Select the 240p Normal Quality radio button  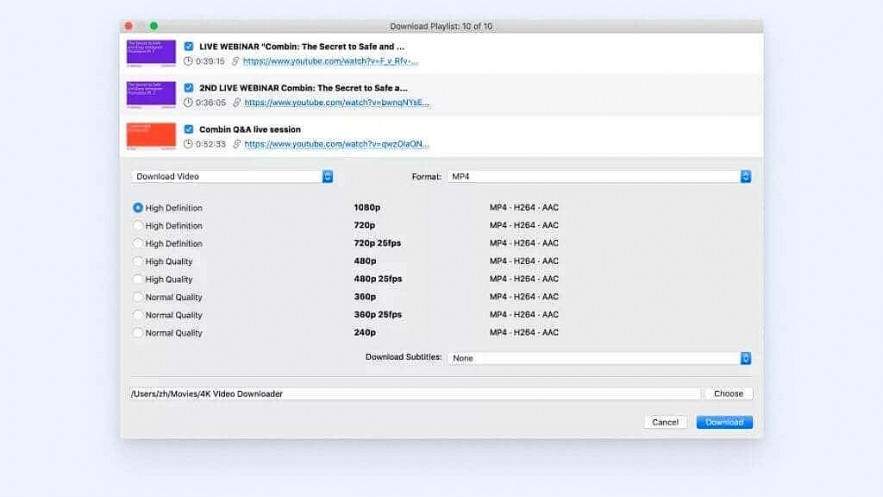[x=138, y=333]
